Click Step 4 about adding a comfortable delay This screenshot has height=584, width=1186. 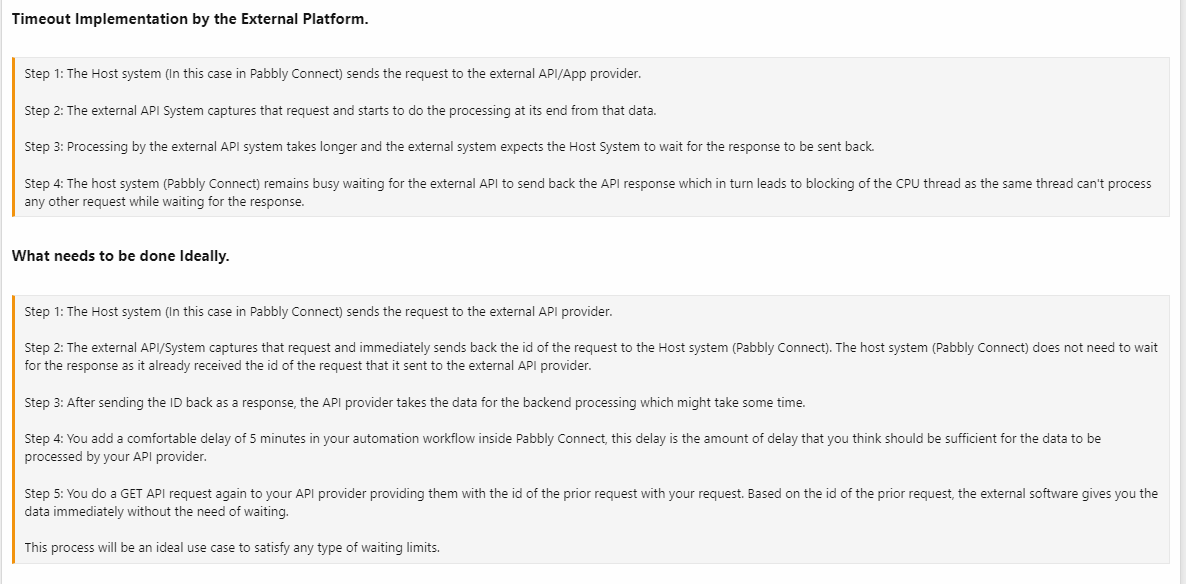coord(563,439)
